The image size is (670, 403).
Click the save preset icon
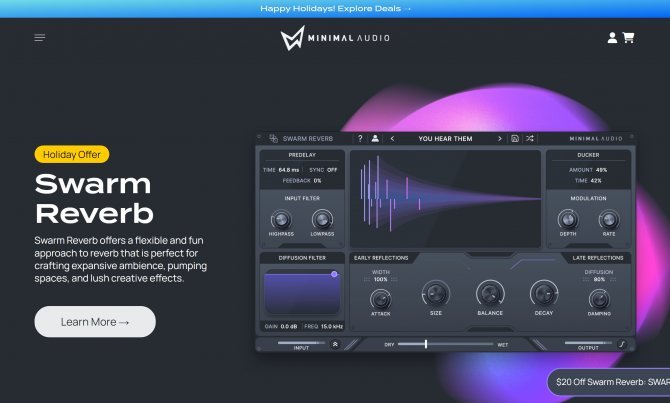point(515,138)
